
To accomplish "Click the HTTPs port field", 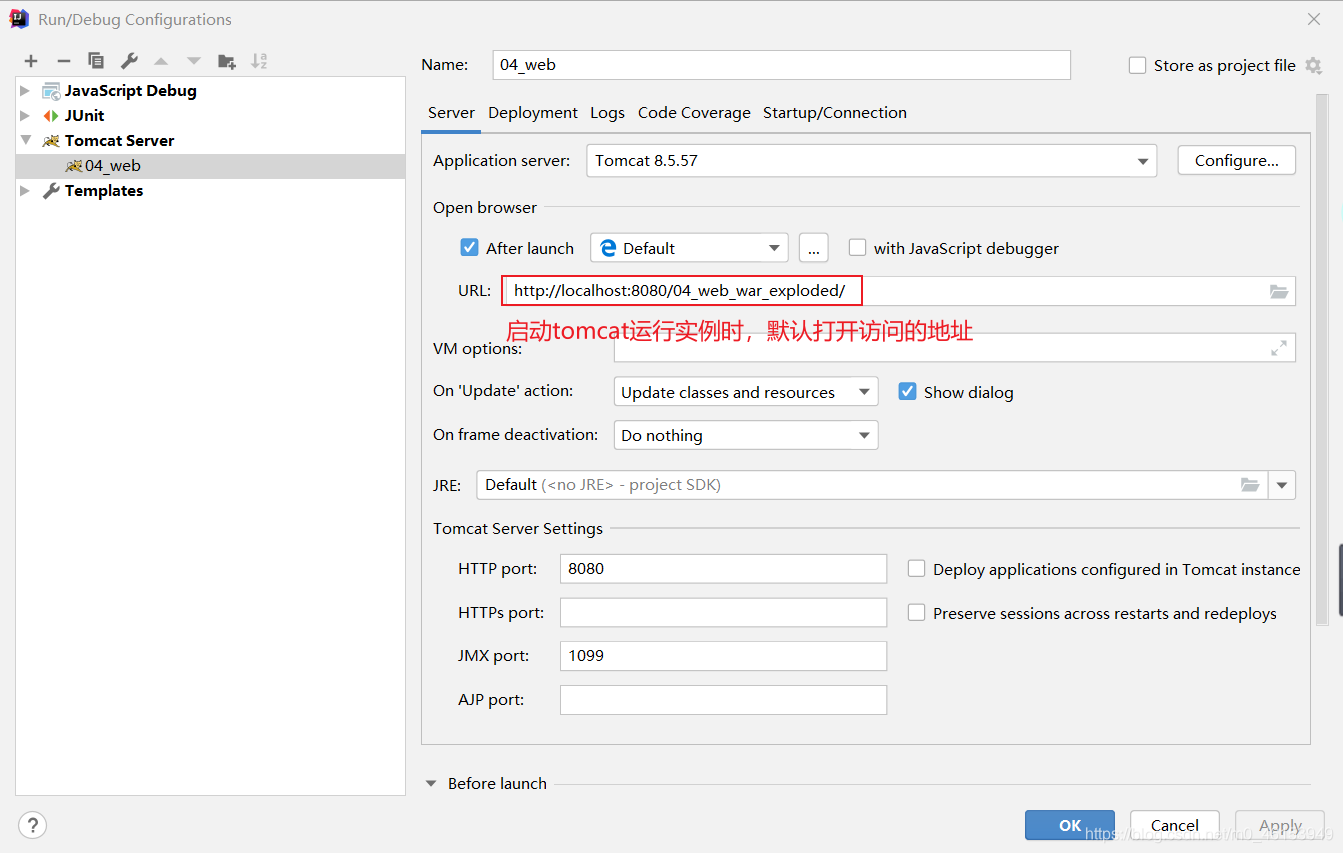I will [x=723, y=612].
